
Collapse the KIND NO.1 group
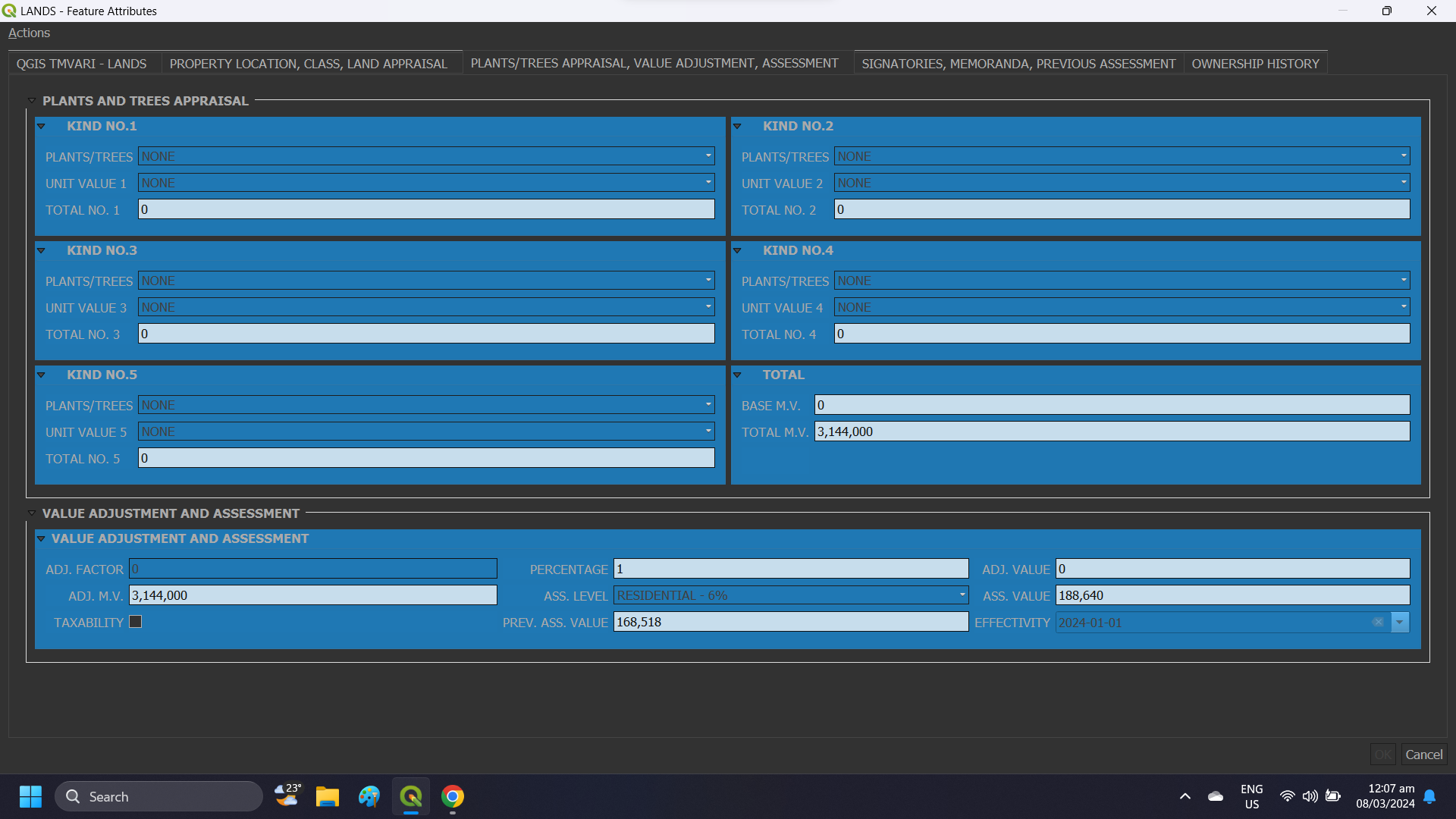click(x=42, y=127)
